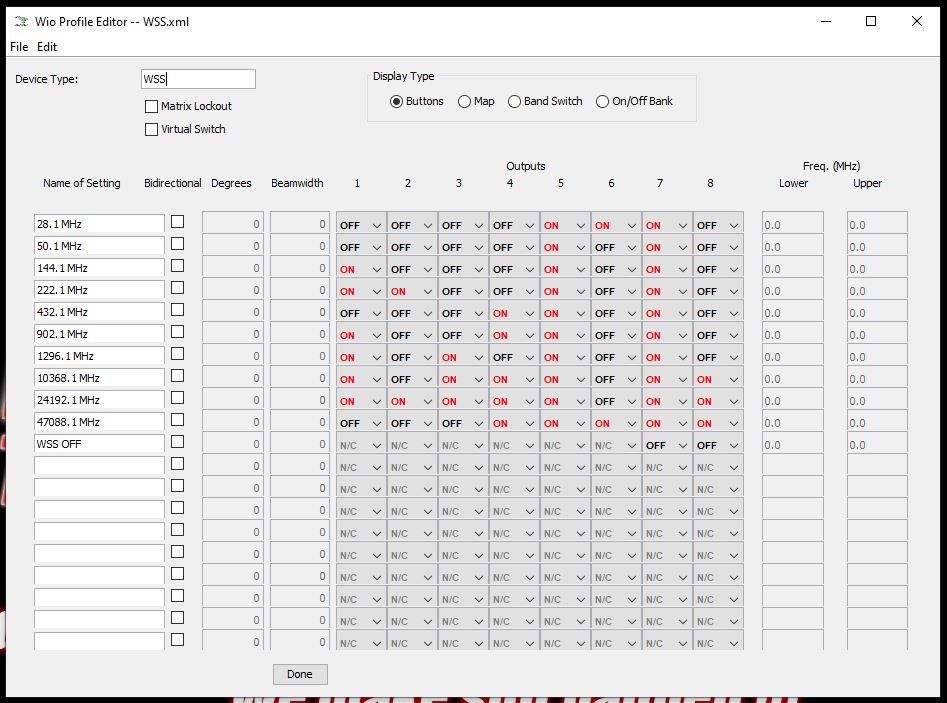The width and height of the screenshot is (947, 703).
Task: Minimize the Wio Profile Editor window
Action: tap(824, 21)
